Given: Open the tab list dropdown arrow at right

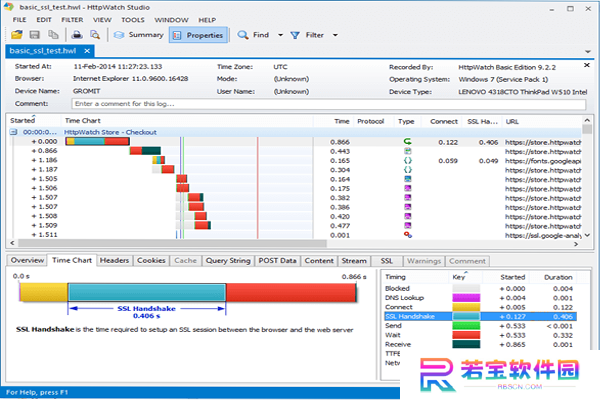Looking at the screenshot, I should 588,52.
